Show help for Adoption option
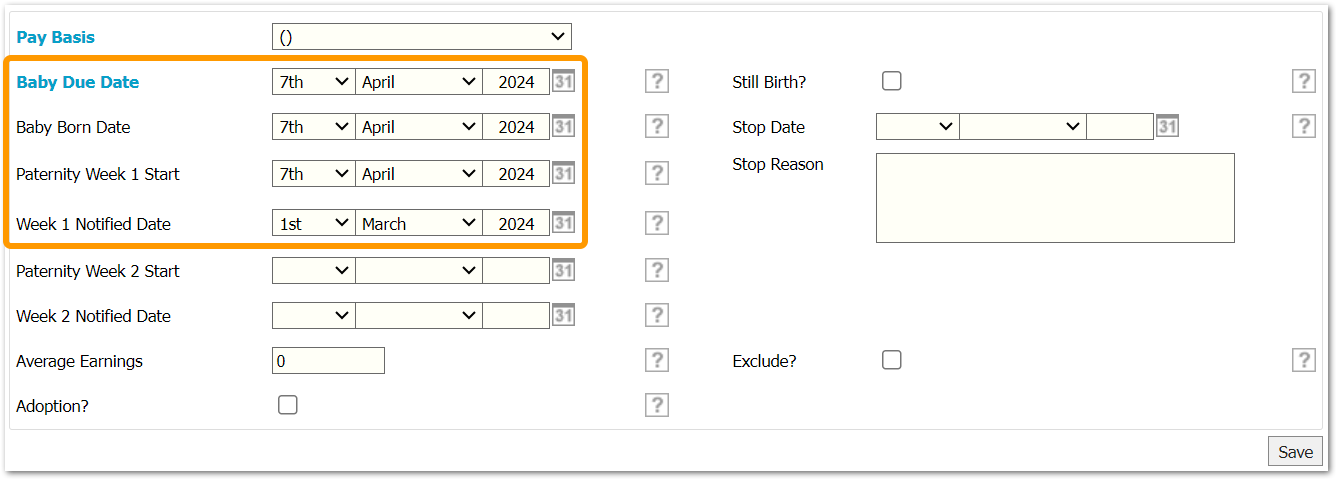Screen dimensions: 1336x480 656,405
